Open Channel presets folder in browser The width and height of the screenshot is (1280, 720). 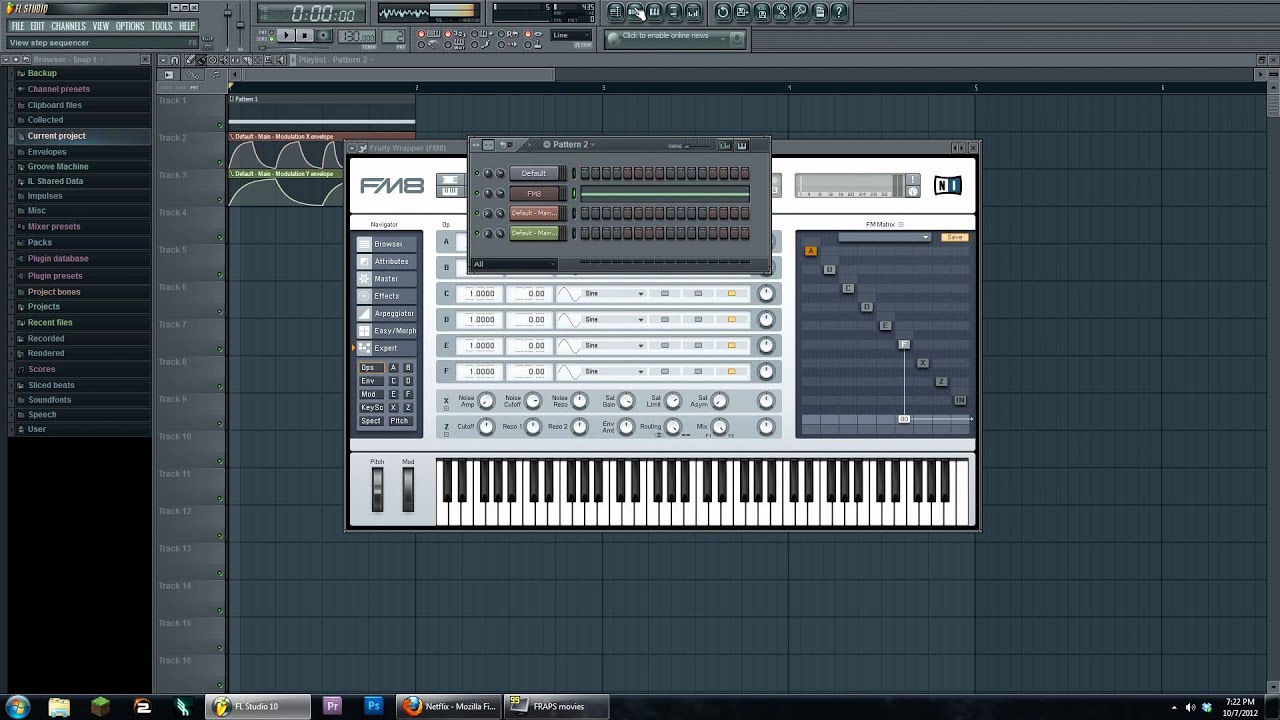click(58, 89)
